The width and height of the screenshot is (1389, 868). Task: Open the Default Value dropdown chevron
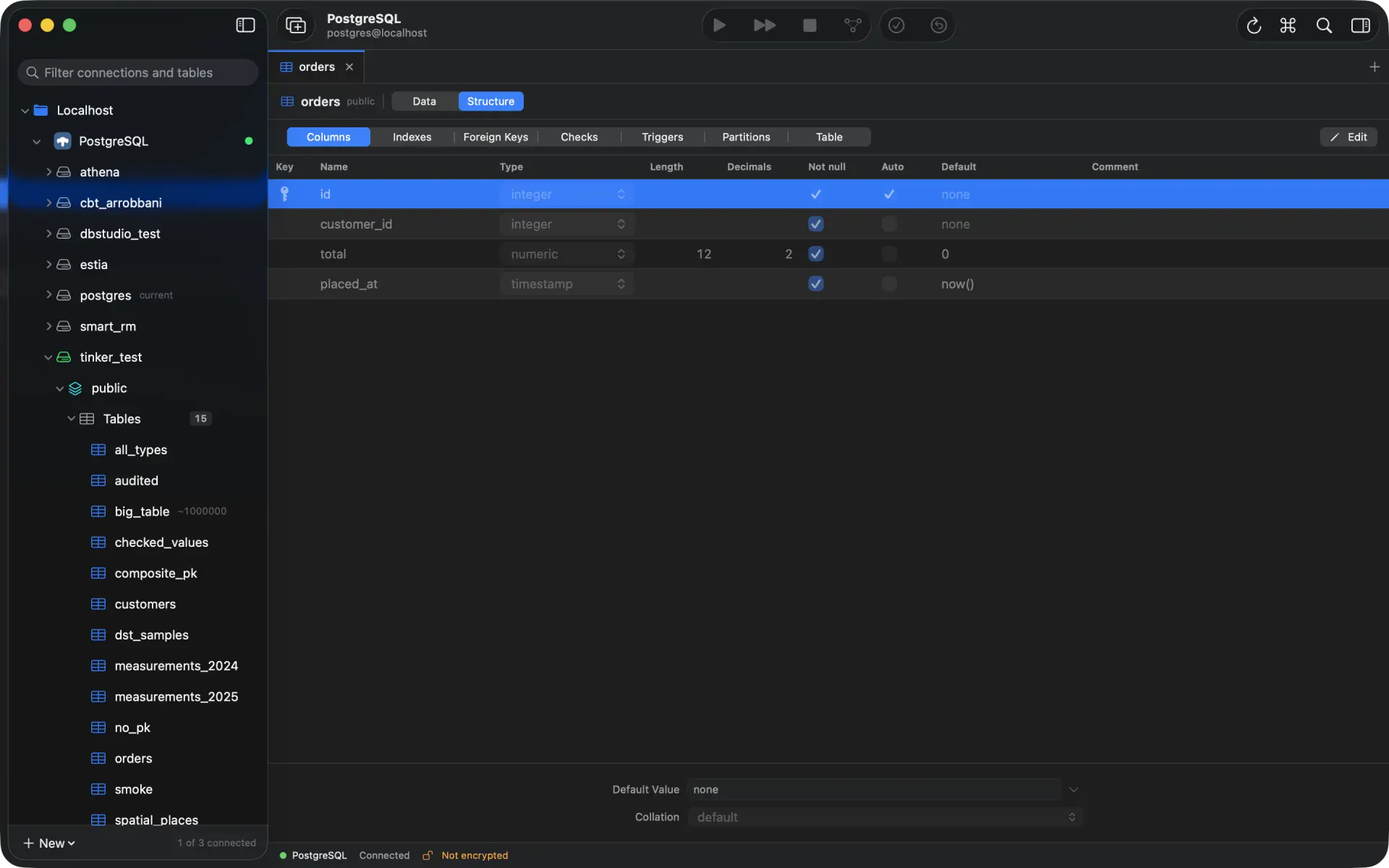pos(1074,790)
